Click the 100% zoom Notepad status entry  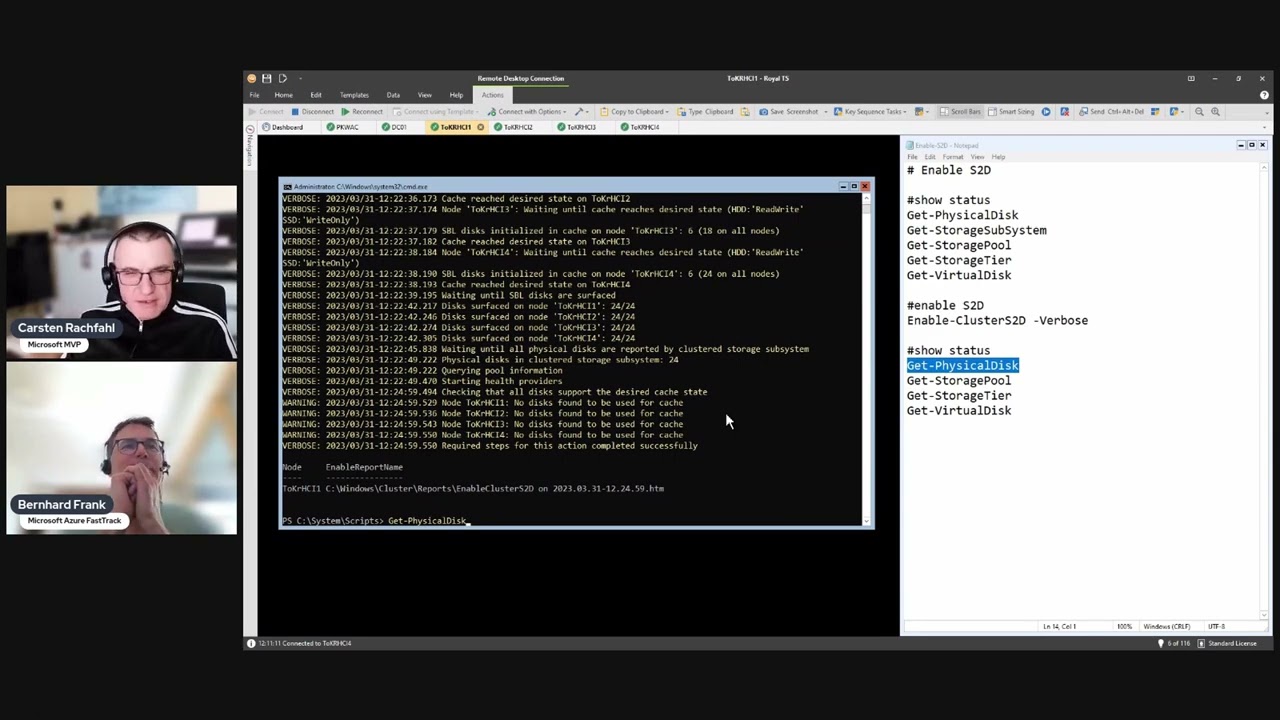1124,626
